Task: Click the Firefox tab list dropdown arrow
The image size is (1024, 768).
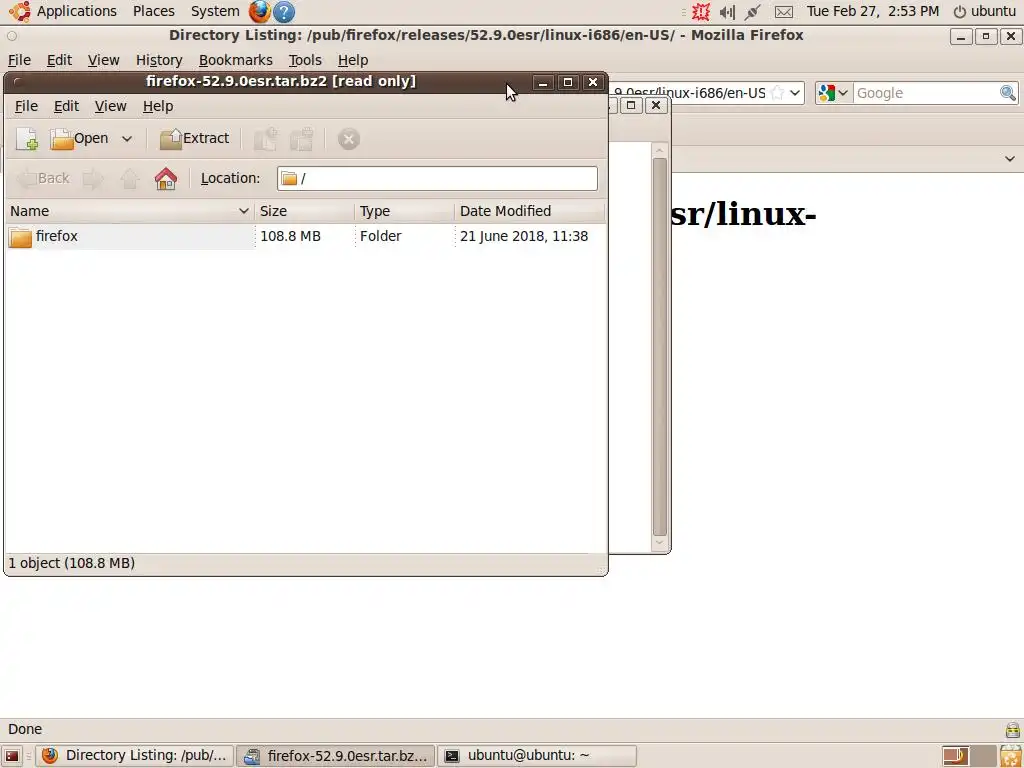Action: tap(1010, 159)
